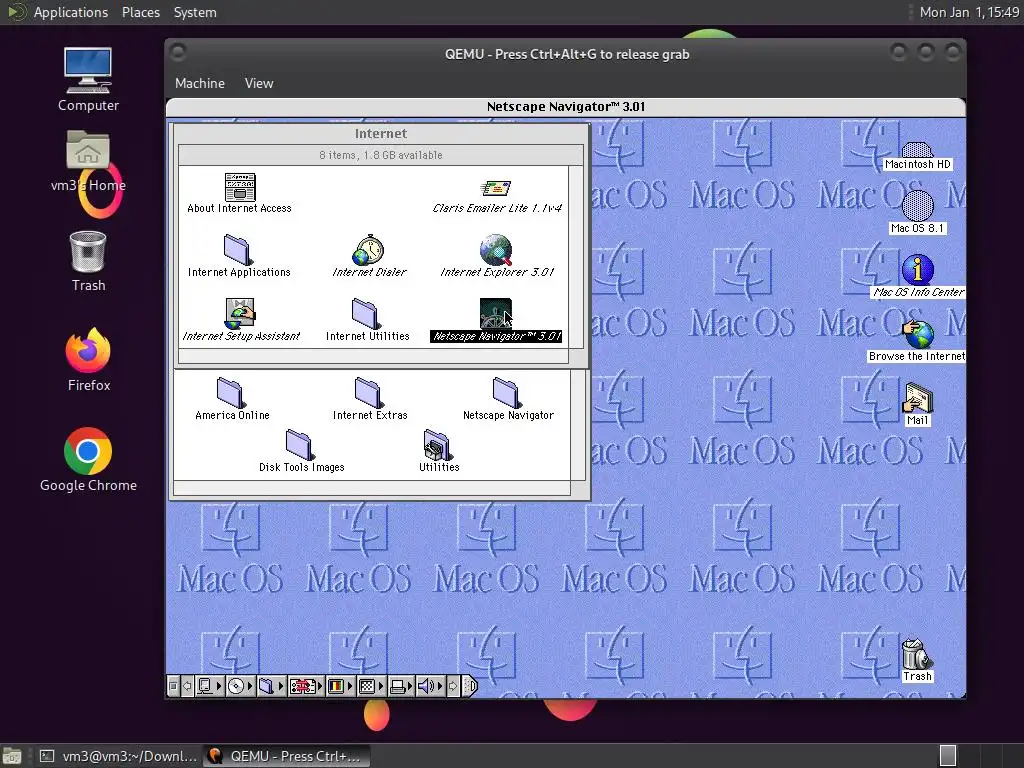Open the Applications menu in top panel

pyautogui.click(x=71, y=12)
